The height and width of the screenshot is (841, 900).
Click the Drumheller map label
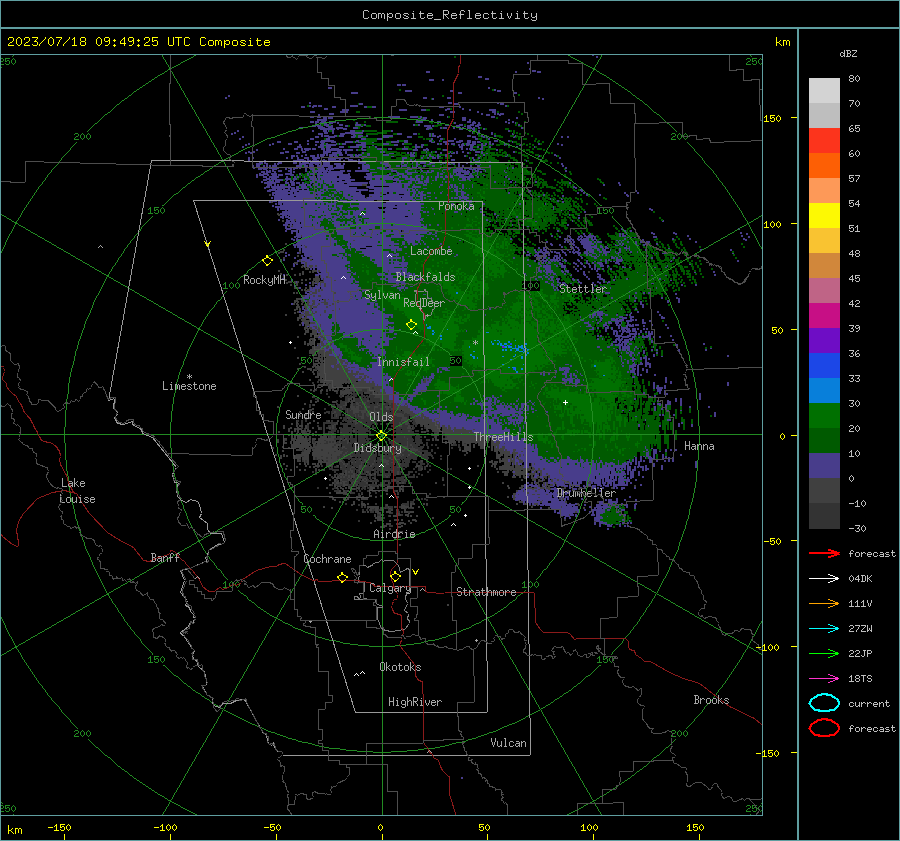click(586, 493)
